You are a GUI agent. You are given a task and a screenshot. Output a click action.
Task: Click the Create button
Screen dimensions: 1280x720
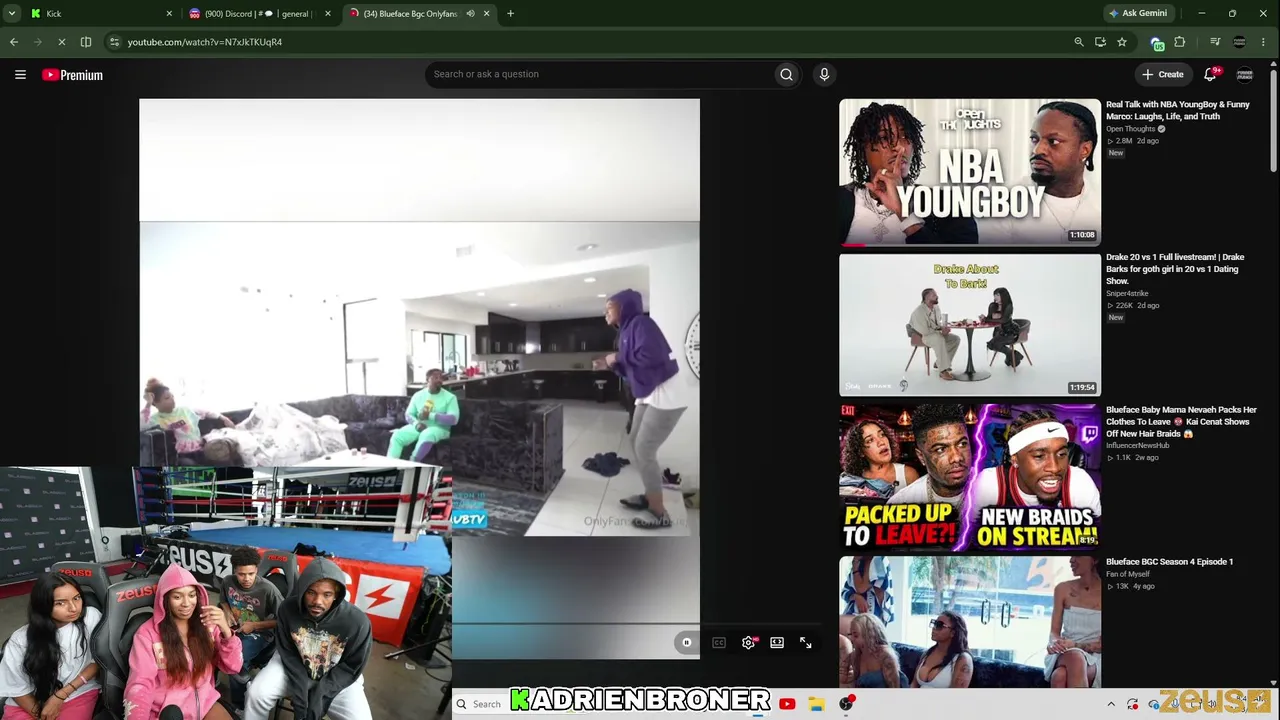[x=1163, y=74]
